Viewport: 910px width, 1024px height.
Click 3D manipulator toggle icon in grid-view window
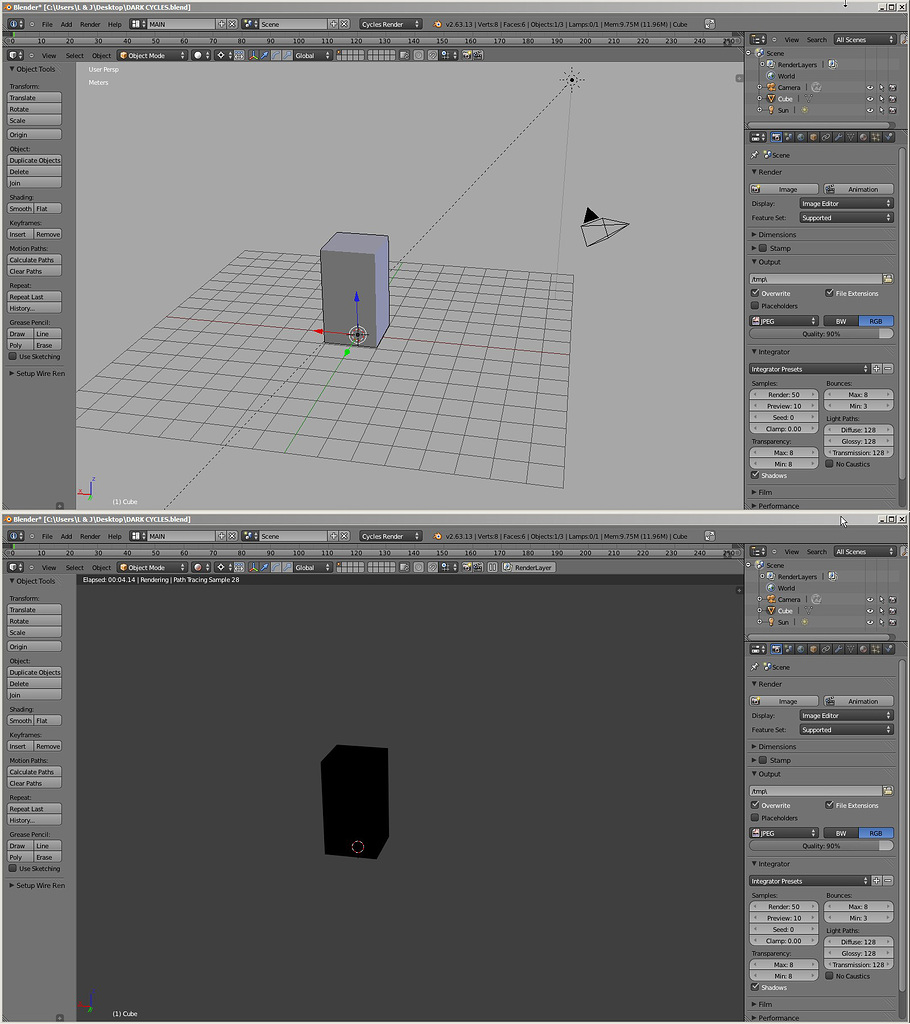point(253,56)
